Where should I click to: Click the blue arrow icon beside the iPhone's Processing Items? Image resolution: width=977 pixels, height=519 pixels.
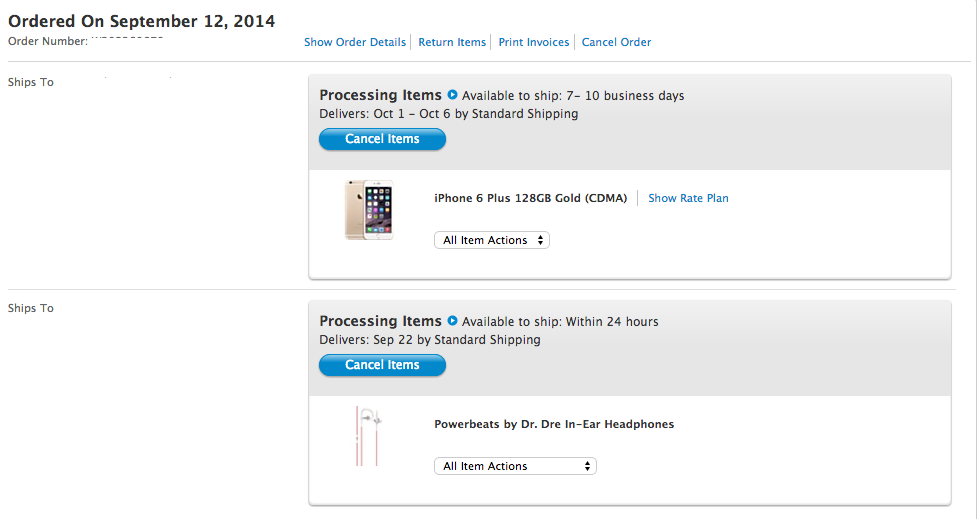click(452, 95)
